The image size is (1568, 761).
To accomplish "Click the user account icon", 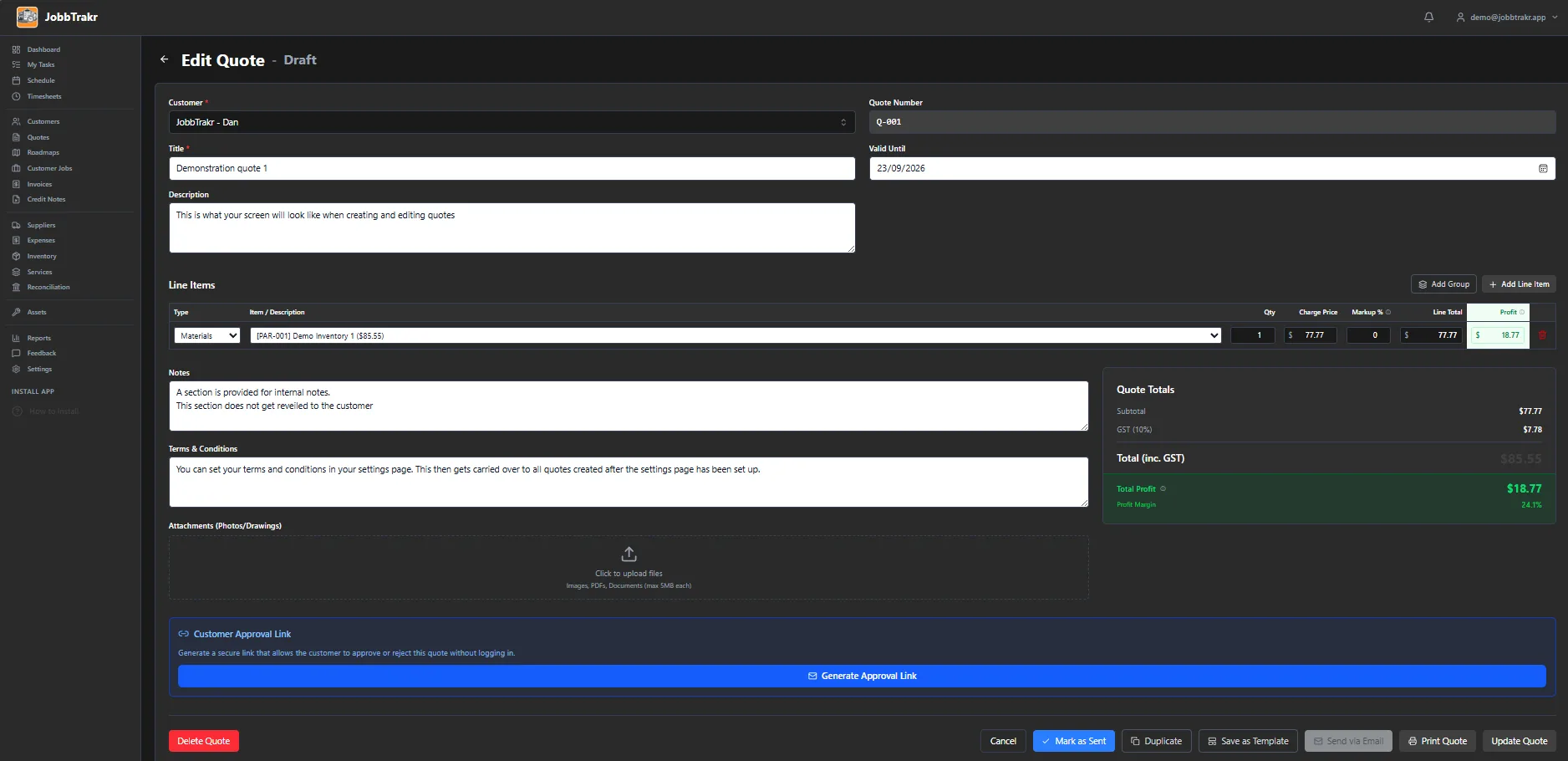I will click(1460, 17).
